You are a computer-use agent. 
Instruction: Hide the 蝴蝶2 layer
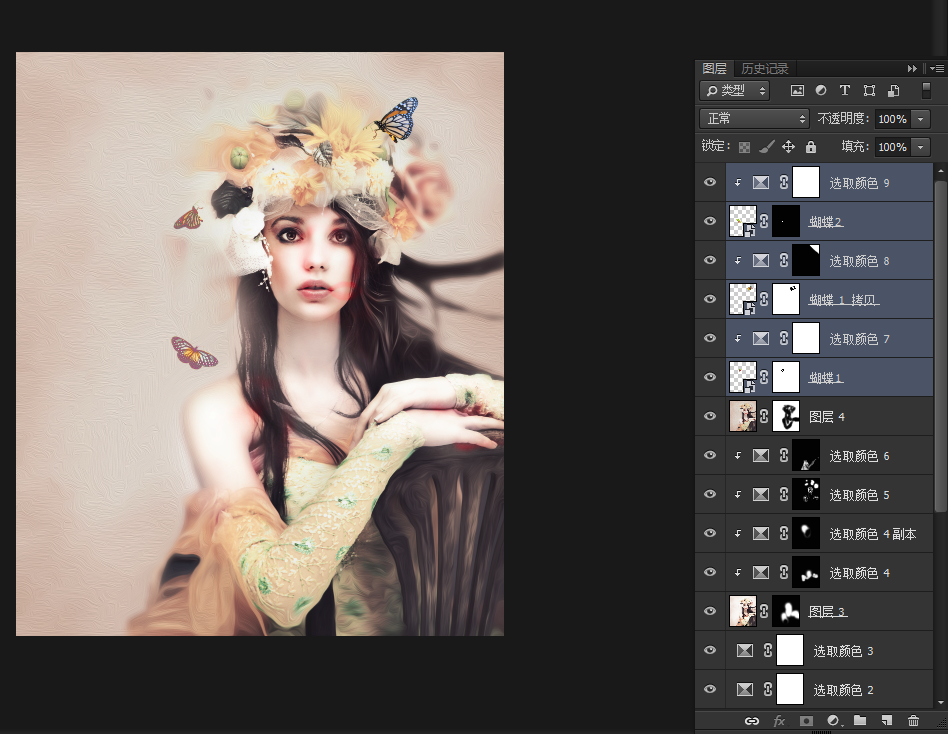tap(710, 221)
